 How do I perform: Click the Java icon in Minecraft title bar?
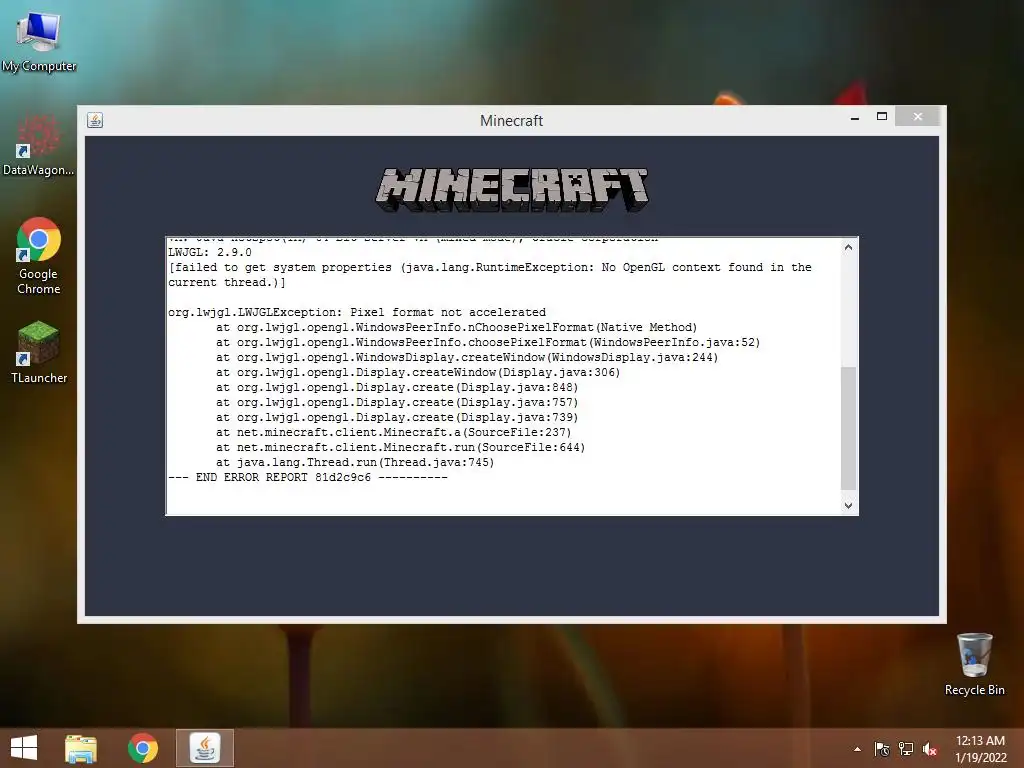click(x=95, y=120)
